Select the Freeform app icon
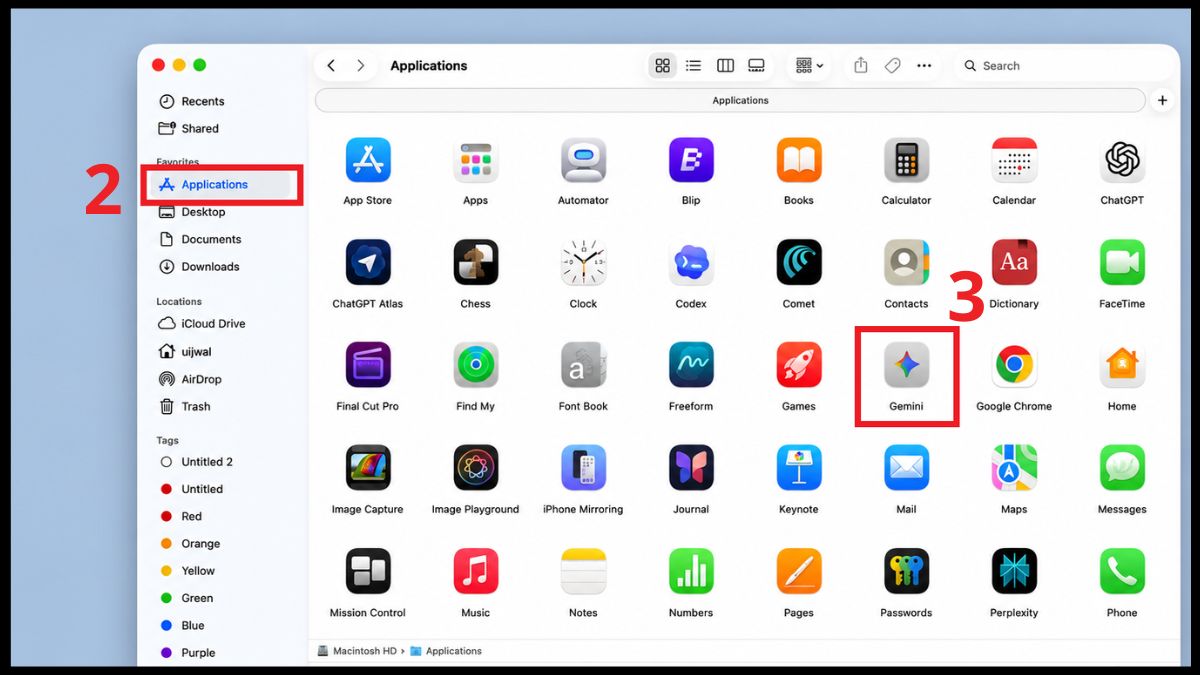The width and height of the screenshot is (1200, 675). [691, 366]
